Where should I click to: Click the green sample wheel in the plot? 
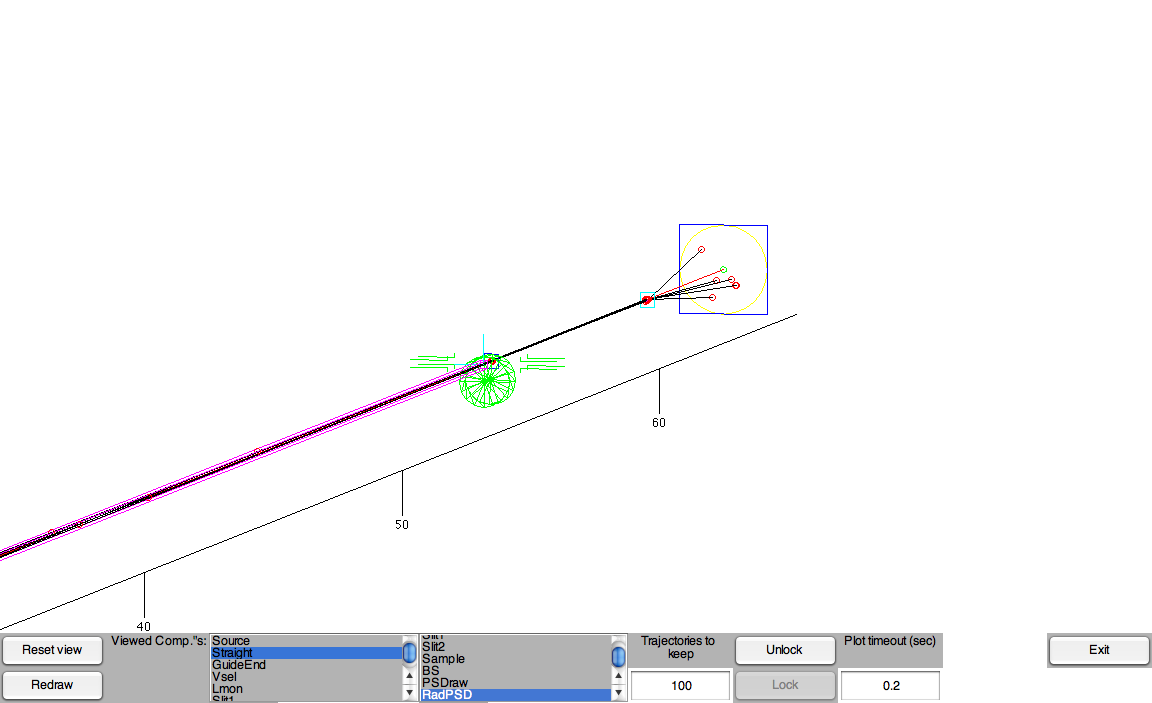point(487,381)
